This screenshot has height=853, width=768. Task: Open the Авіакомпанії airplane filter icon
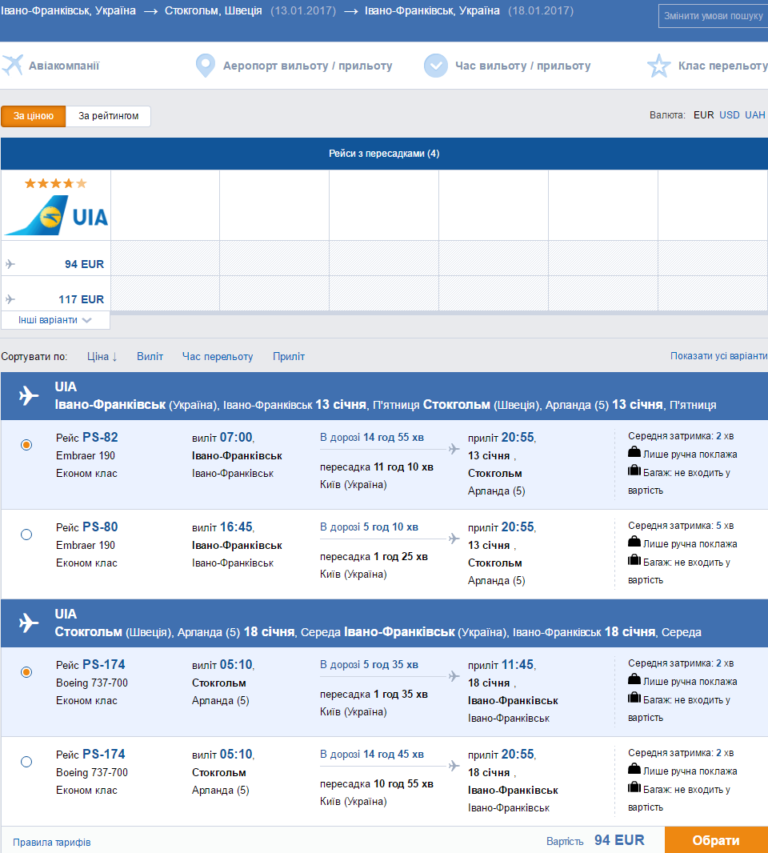(12, 65)
